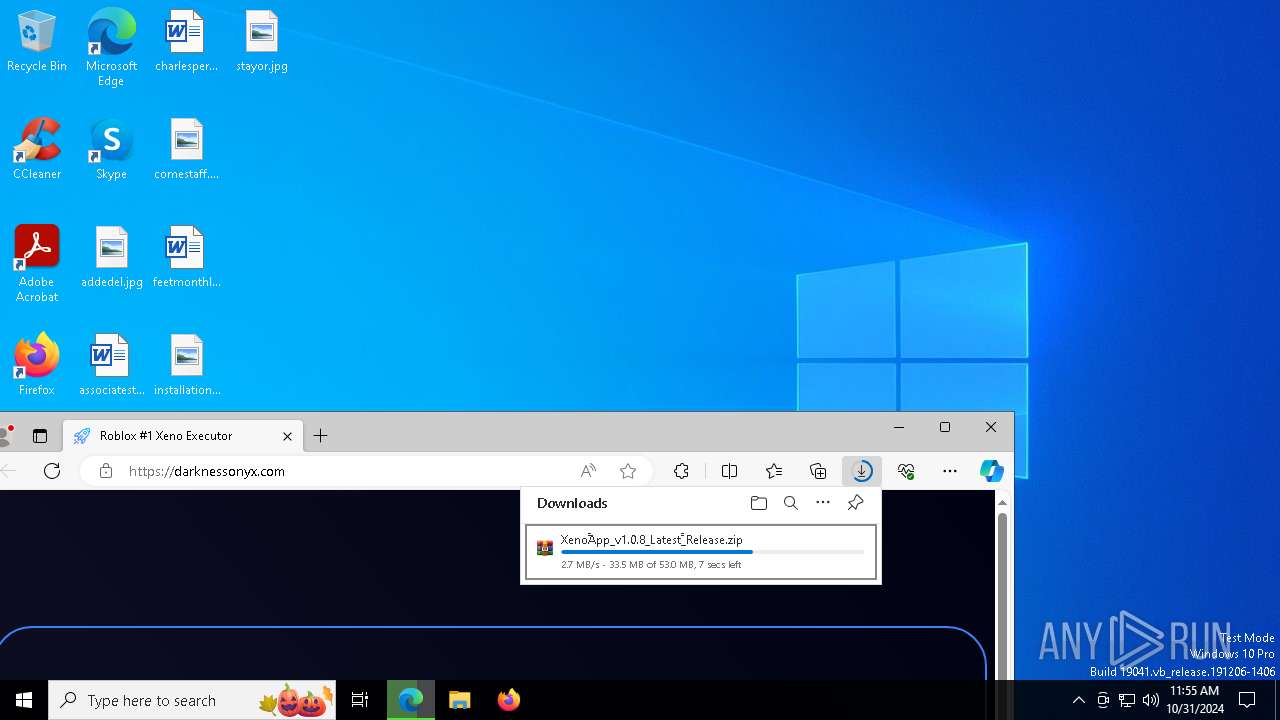Show hidden system tray icons
Image resolution: width=1280 pixels, height=720 pixels.
[1078, 700]
